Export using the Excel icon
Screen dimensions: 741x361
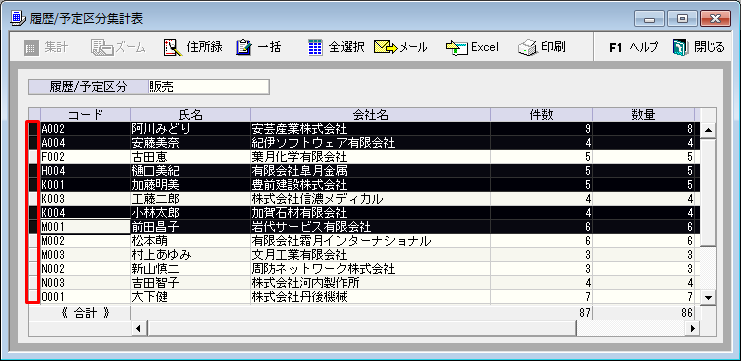[457, 47]
